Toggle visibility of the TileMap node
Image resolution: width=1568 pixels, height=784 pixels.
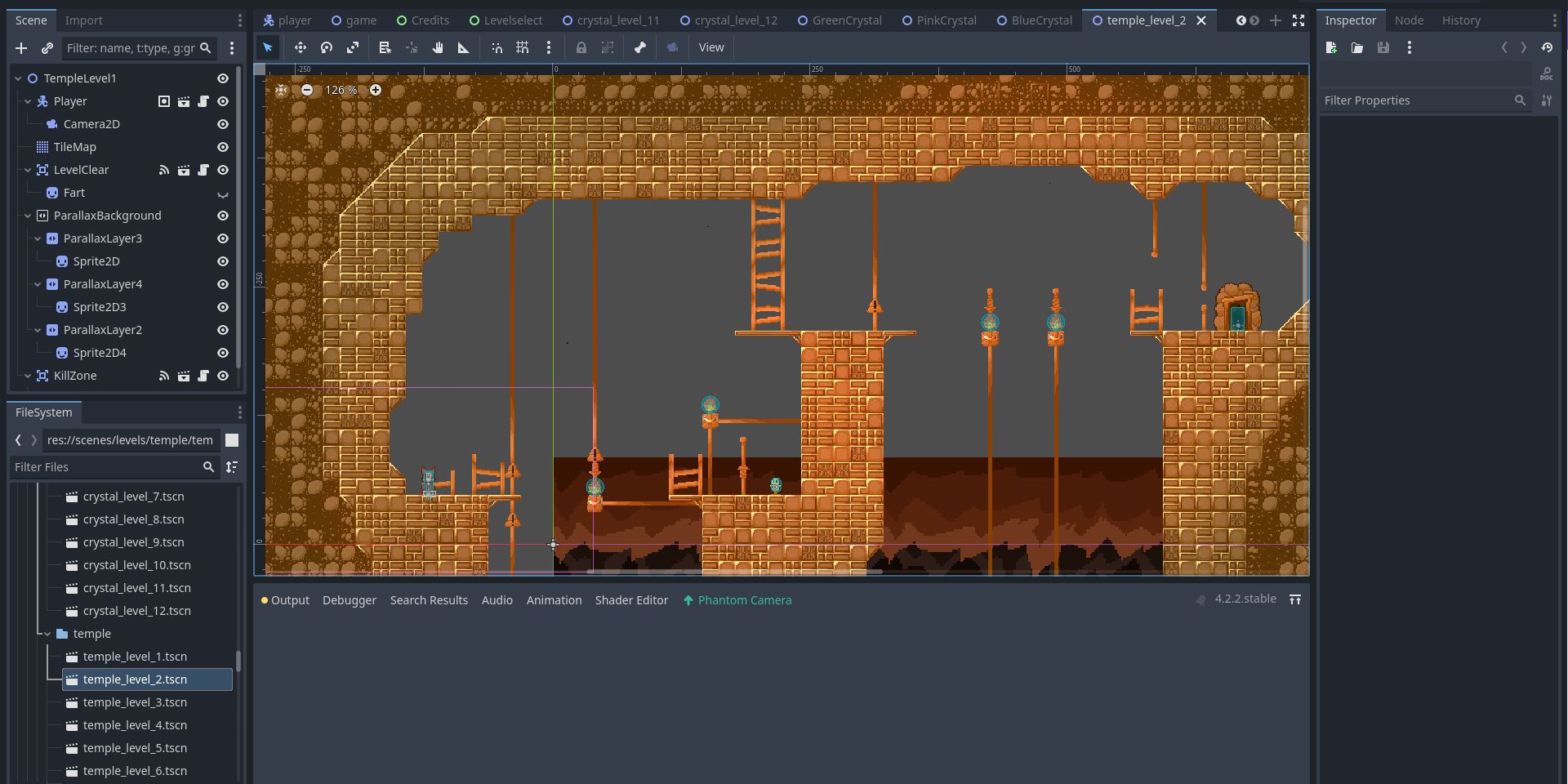[x=223, y=147]
